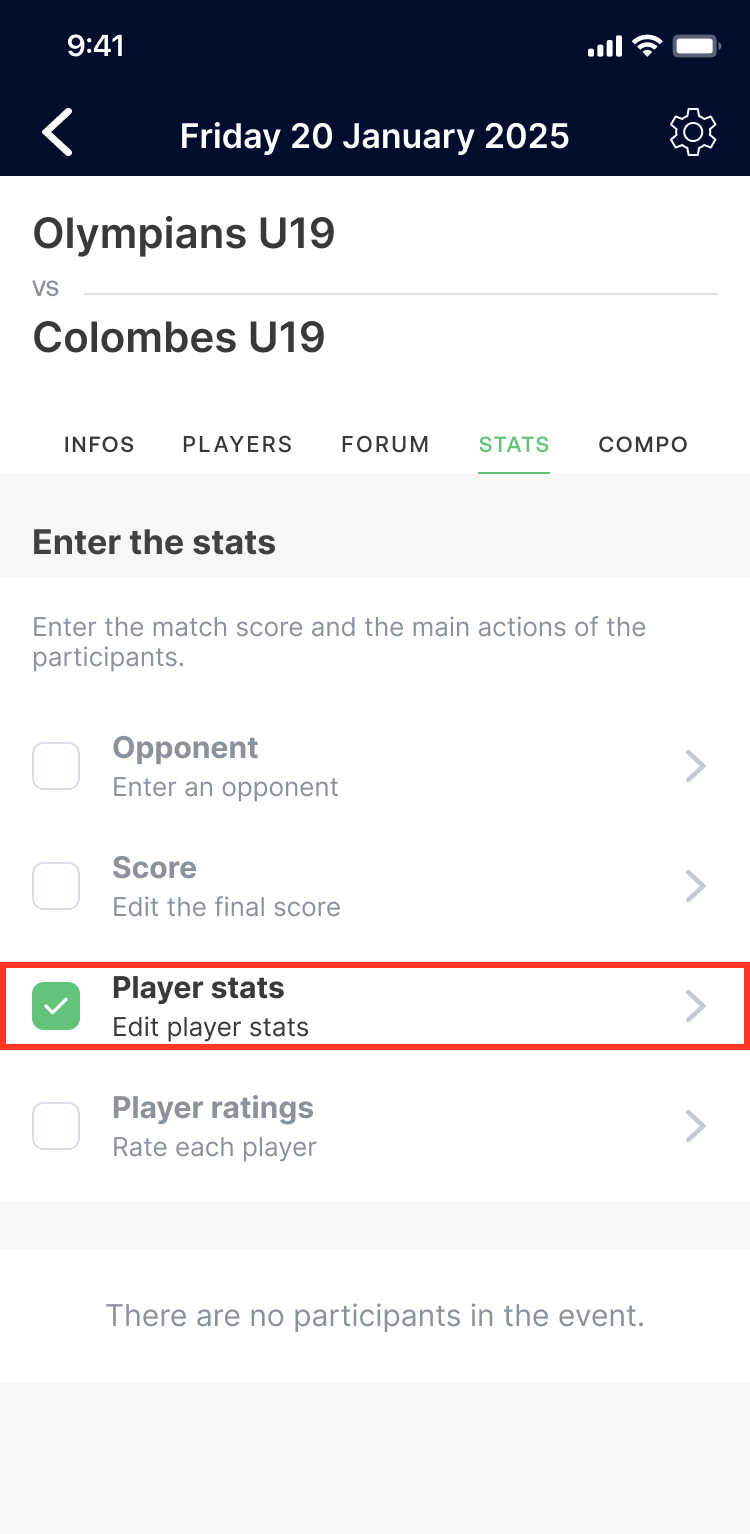Open the FORUM tab

coord(385,445)
